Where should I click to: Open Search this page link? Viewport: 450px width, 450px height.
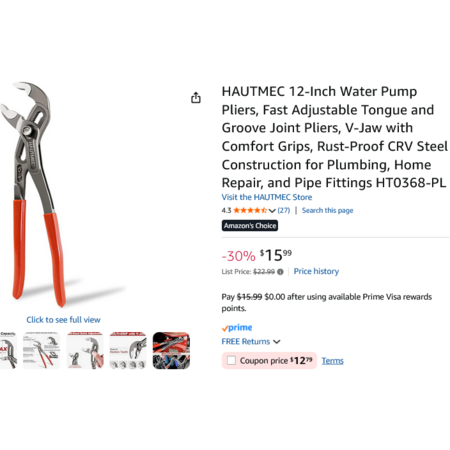(x=327, y=210)
